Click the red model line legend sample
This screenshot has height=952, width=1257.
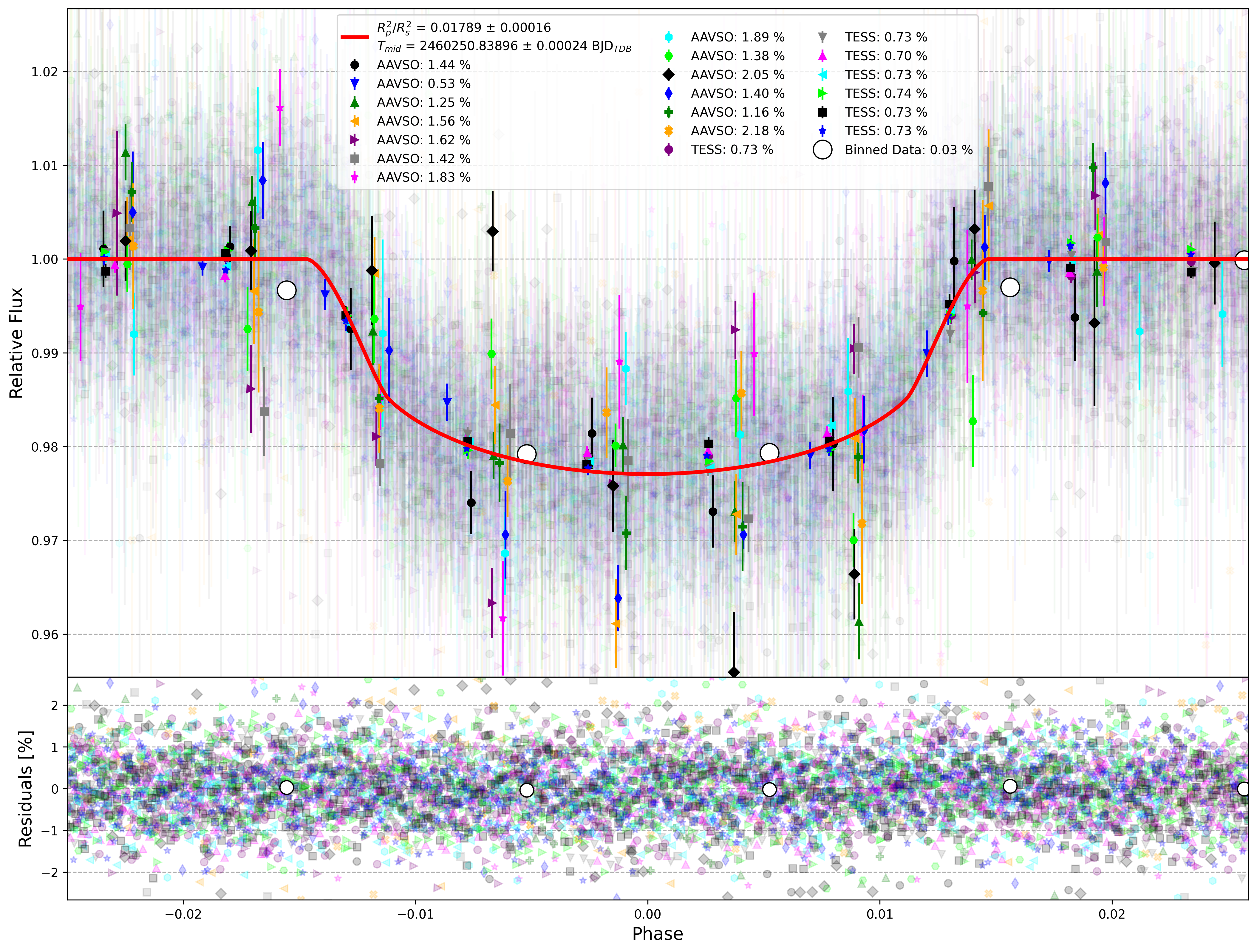[355, 37]
